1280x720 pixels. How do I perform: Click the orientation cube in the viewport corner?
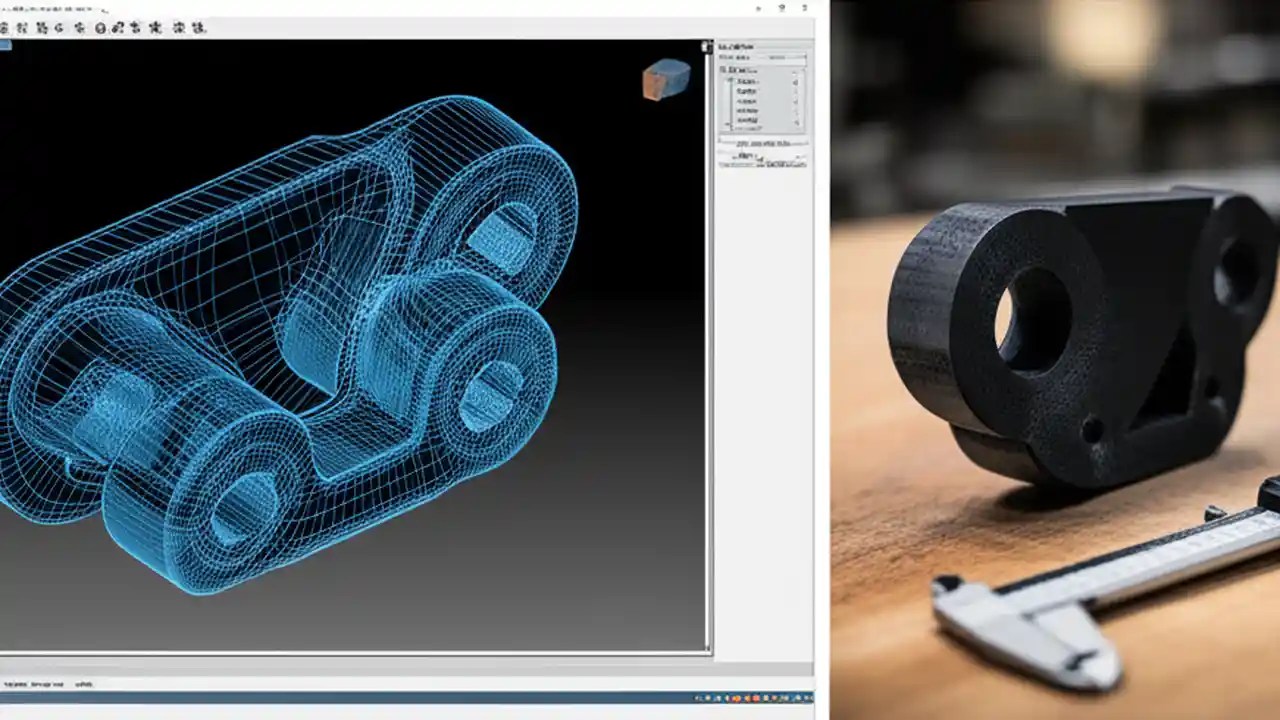668,78
